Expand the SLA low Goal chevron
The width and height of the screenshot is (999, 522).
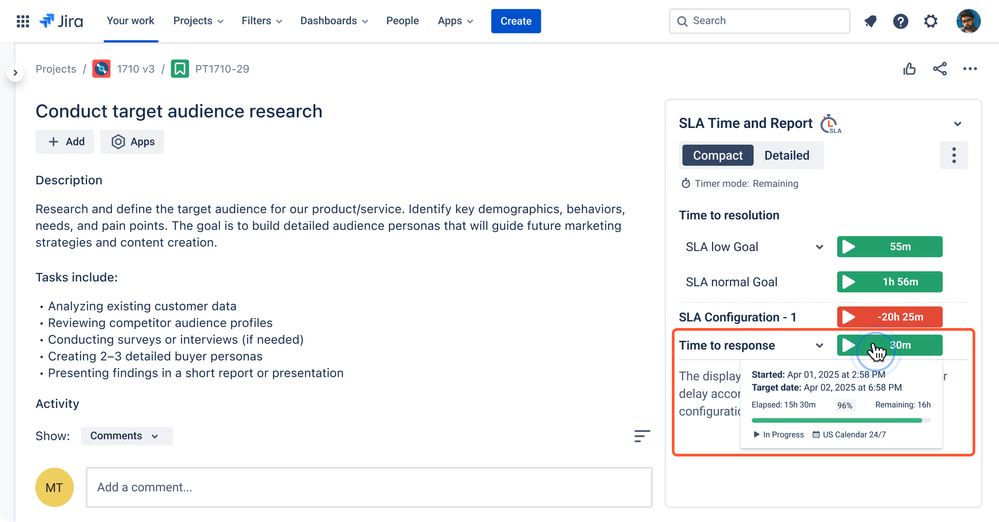pyautogui.click(x=819, y=247)
